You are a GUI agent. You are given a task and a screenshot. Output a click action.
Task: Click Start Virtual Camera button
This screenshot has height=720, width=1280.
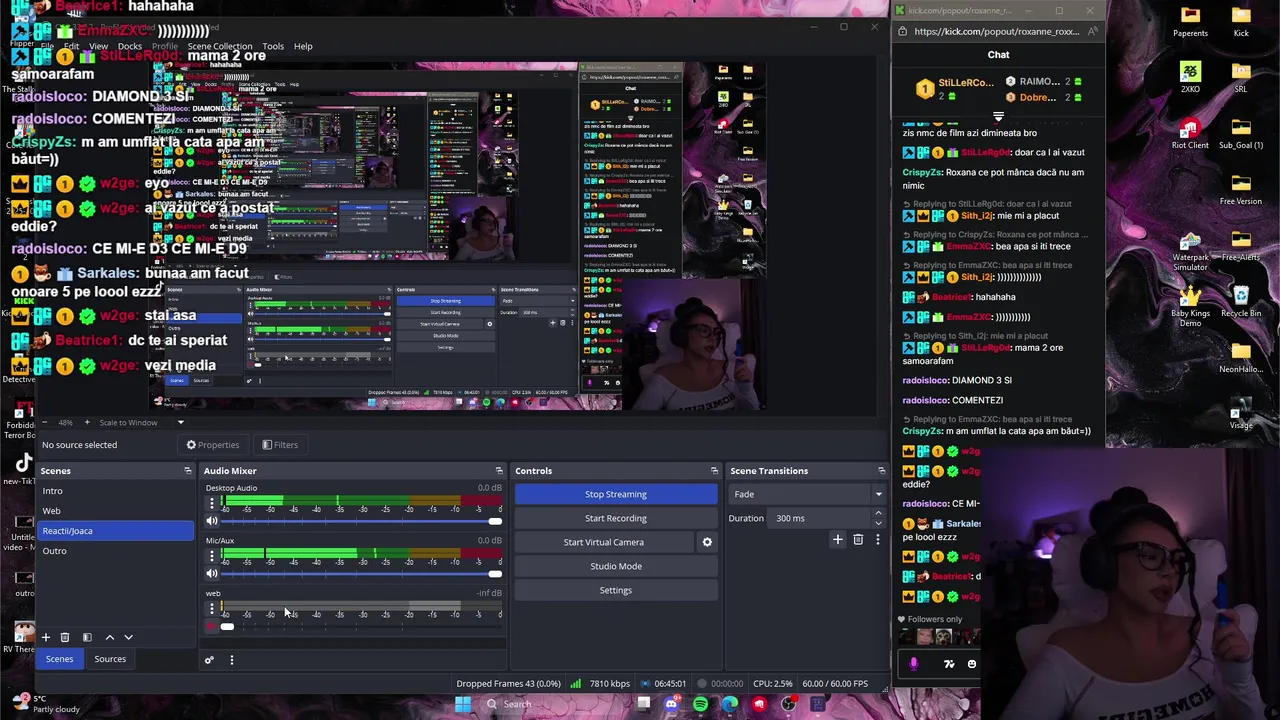click(x=604, y=542)
